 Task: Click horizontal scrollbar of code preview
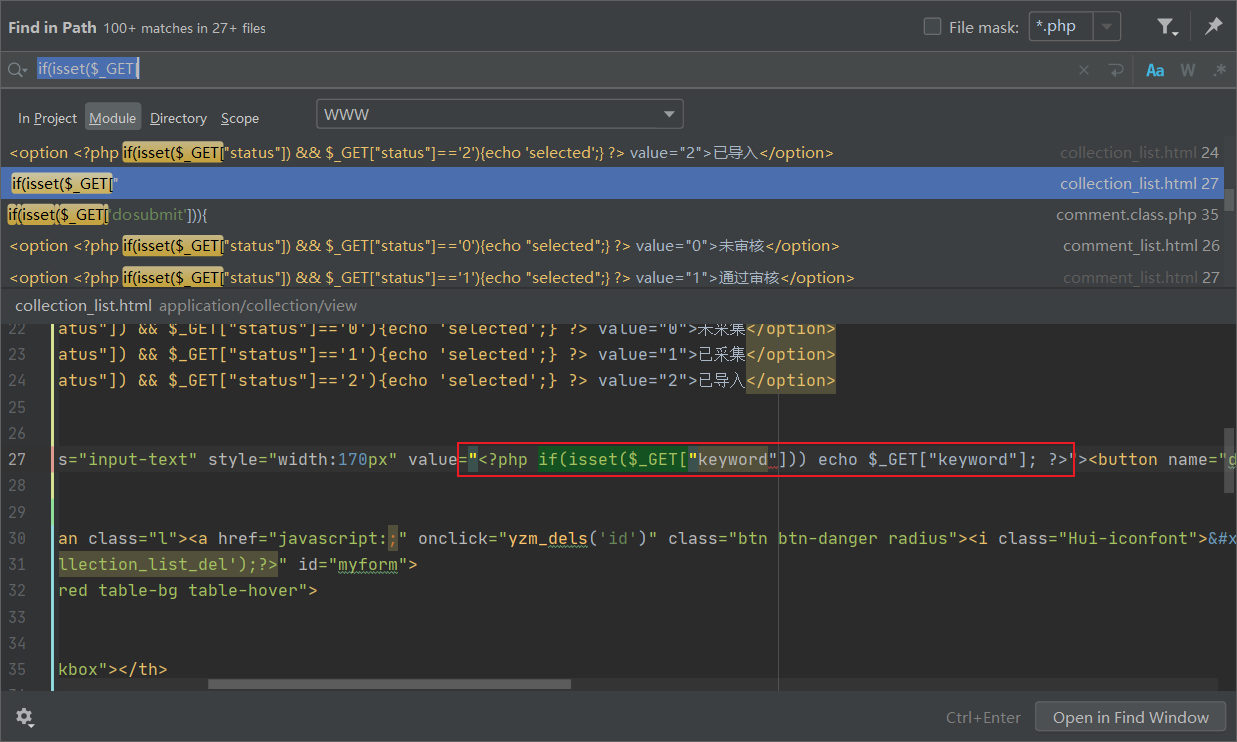(x=389, y=685)
